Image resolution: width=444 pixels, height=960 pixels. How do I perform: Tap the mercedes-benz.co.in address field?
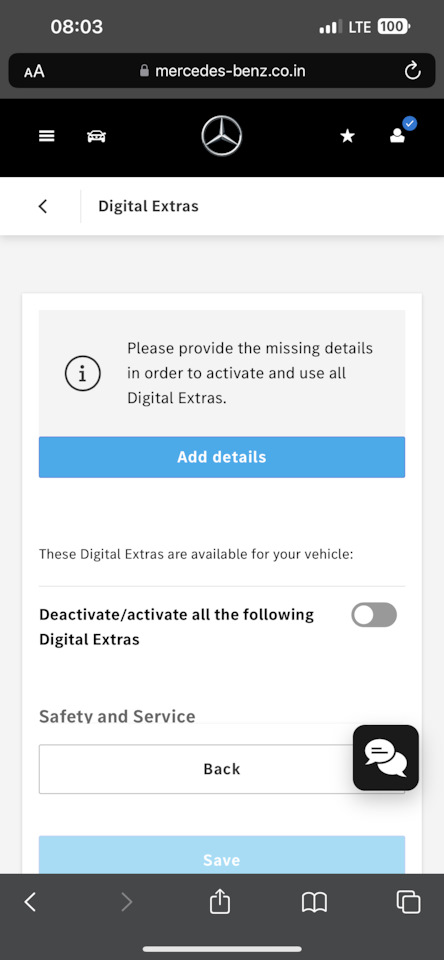[x=222, y=71]
